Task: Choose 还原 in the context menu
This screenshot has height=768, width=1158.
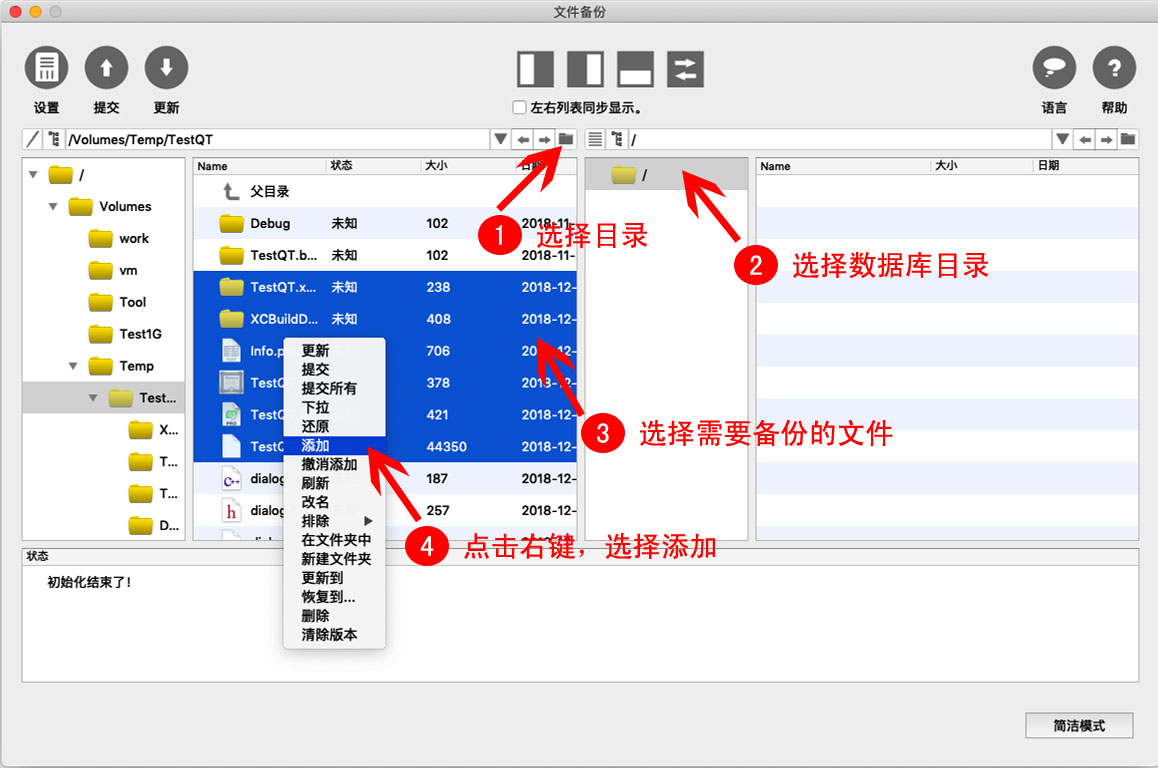Action: (335, 426)
